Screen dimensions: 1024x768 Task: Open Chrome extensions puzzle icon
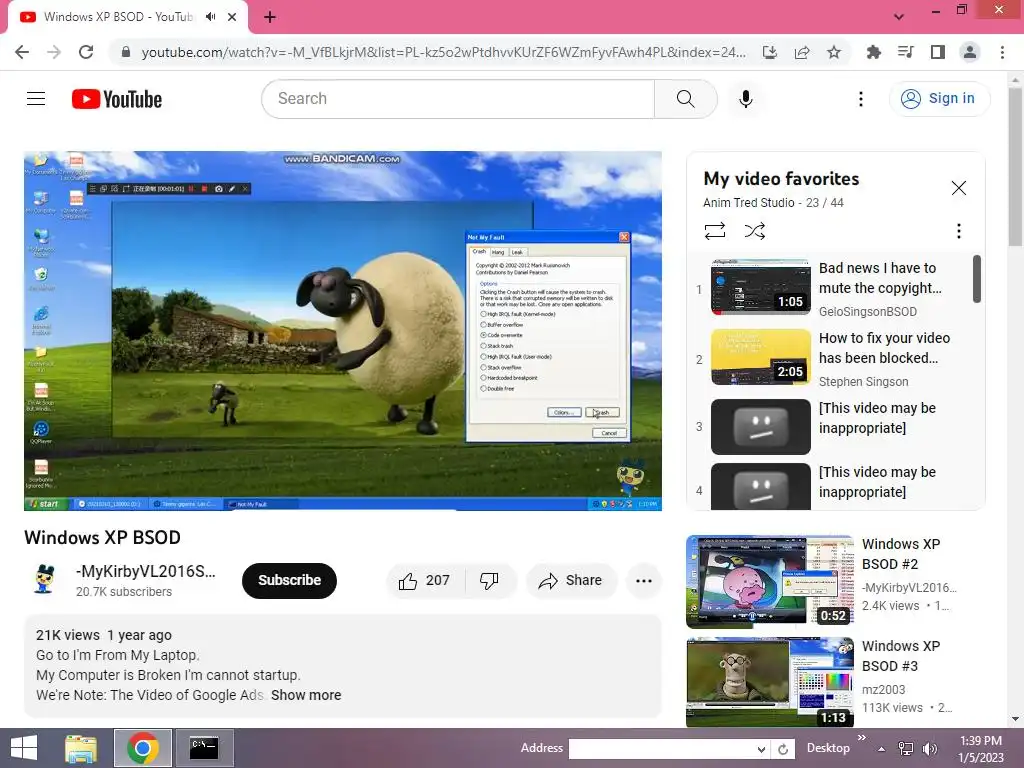coord(873,52)
